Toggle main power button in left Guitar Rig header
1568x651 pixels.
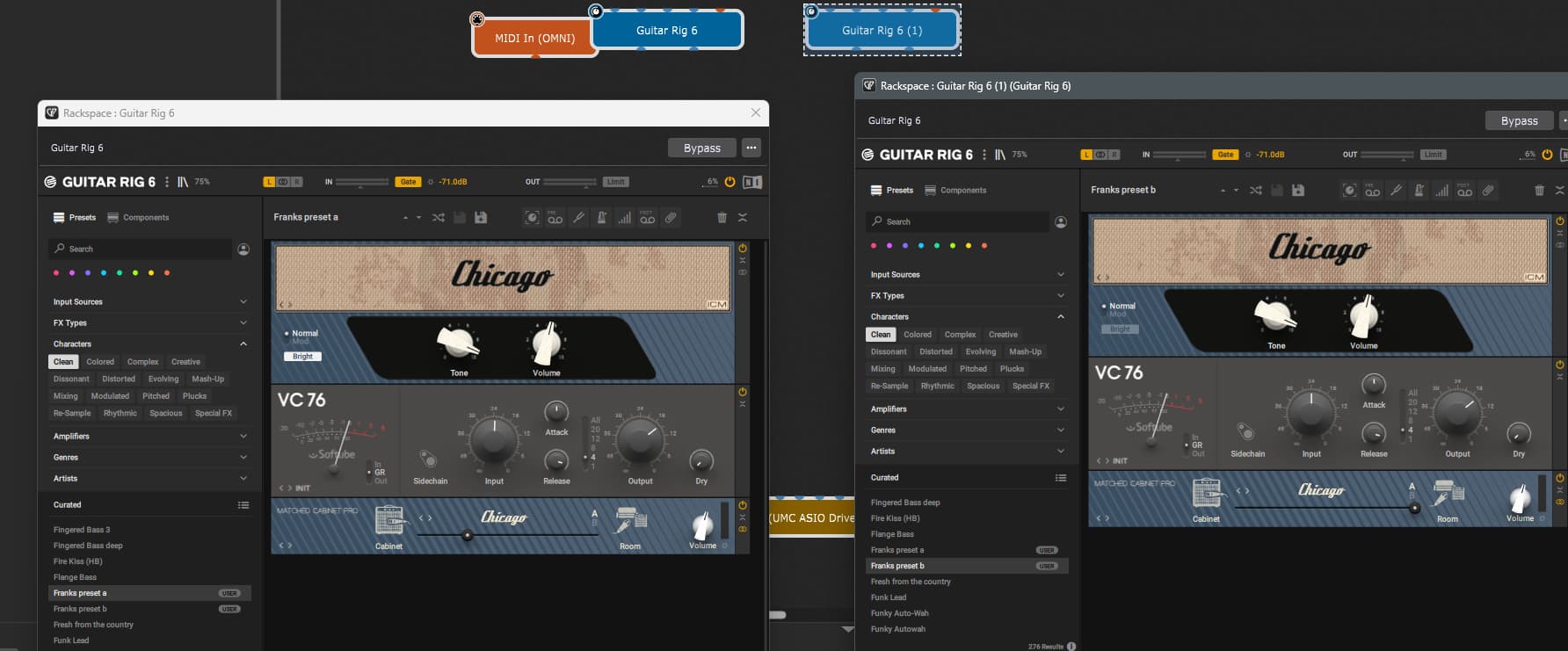point(730,182)
